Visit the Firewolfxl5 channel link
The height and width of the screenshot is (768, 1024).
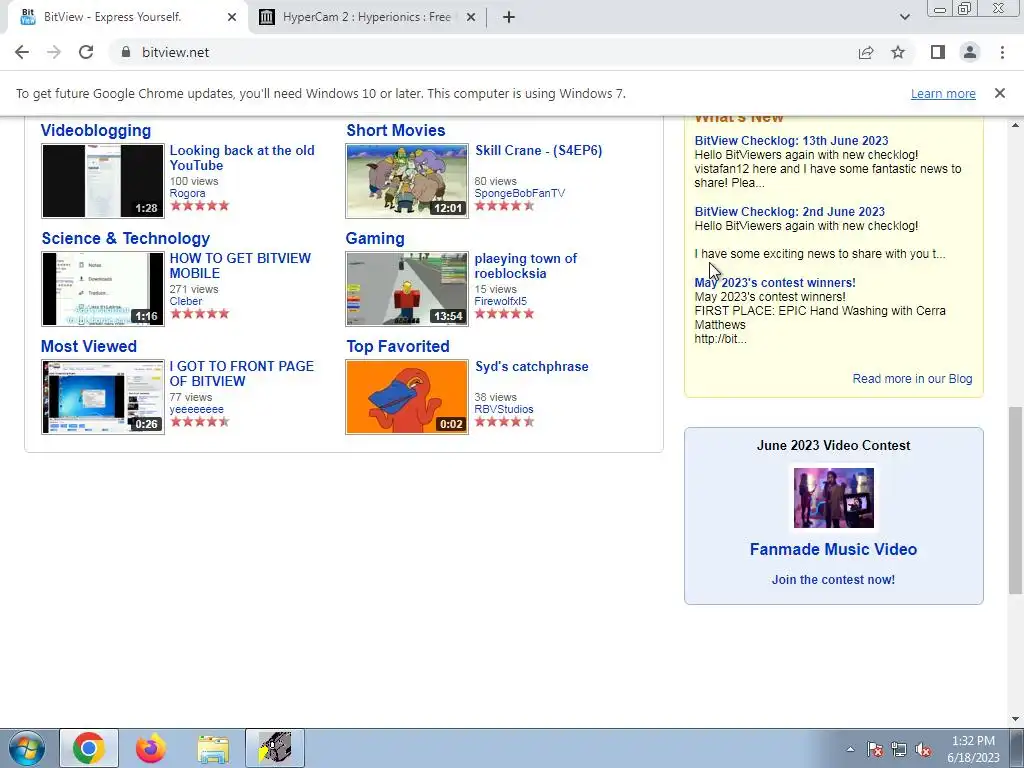click(501, 301)
